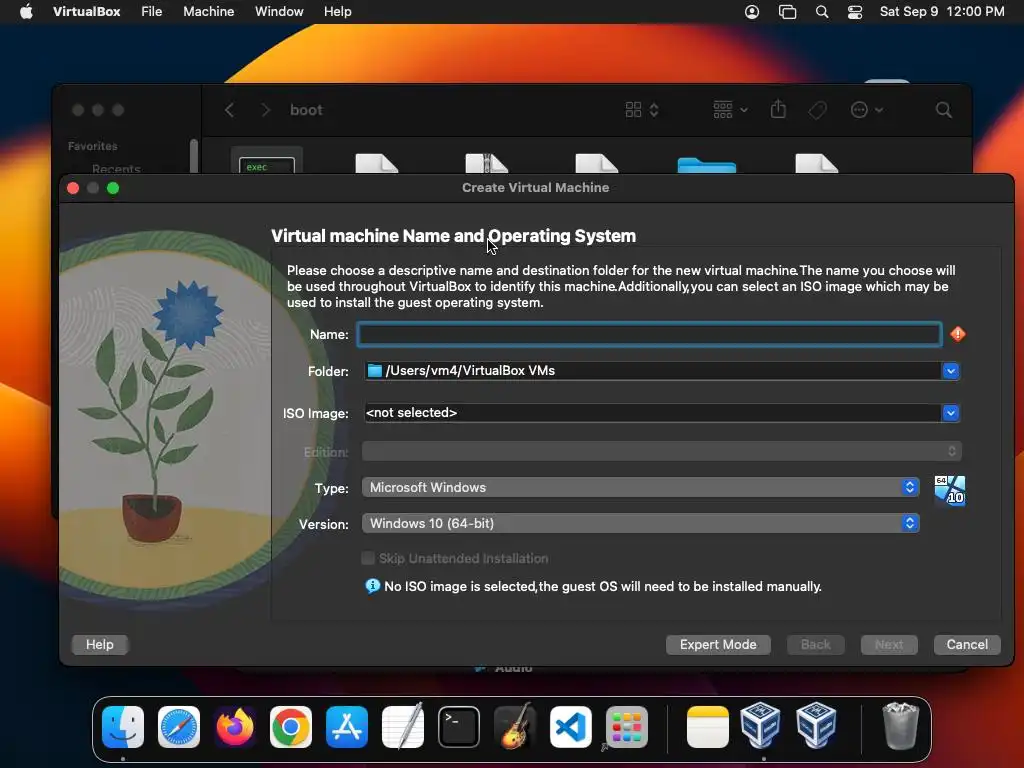This screenshot has height=768, width=1024.
Task: Open the More actions menu in Finder toolbar
Action: point(867,110)
